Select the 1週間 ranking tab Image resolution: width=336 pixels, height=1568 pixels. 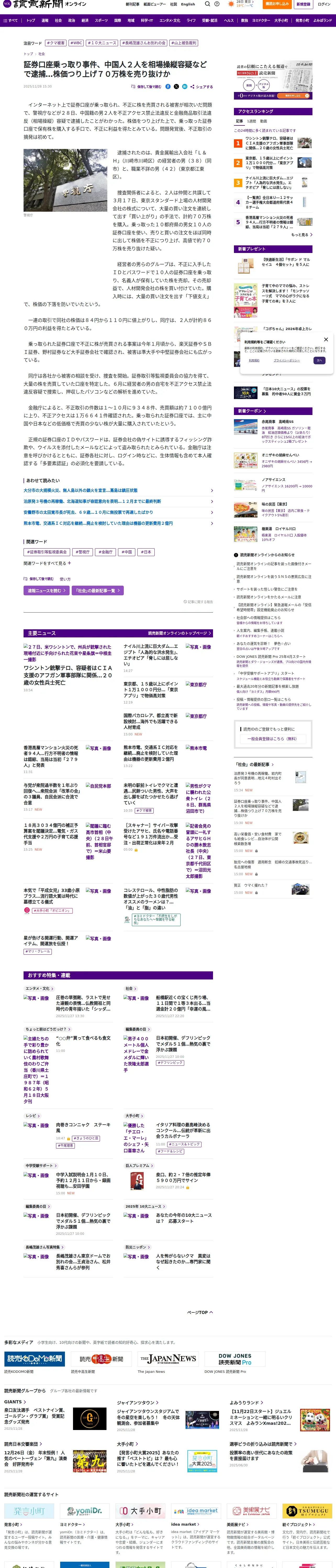(252, 121)
